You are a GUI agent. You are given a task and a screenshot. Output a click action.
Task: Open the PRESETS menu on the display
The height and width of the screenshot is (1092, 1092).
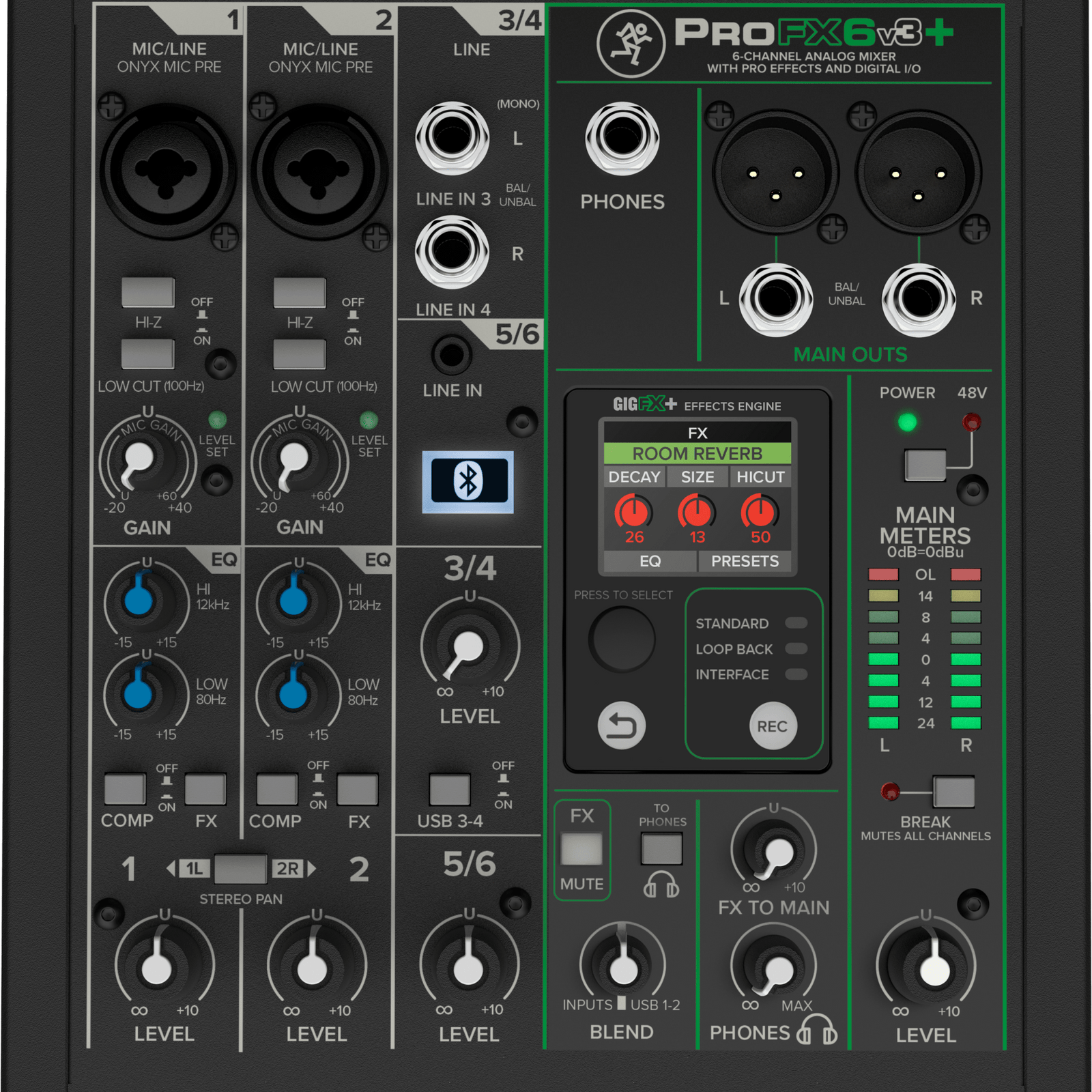pyautogui.click(x=745, y=561)
